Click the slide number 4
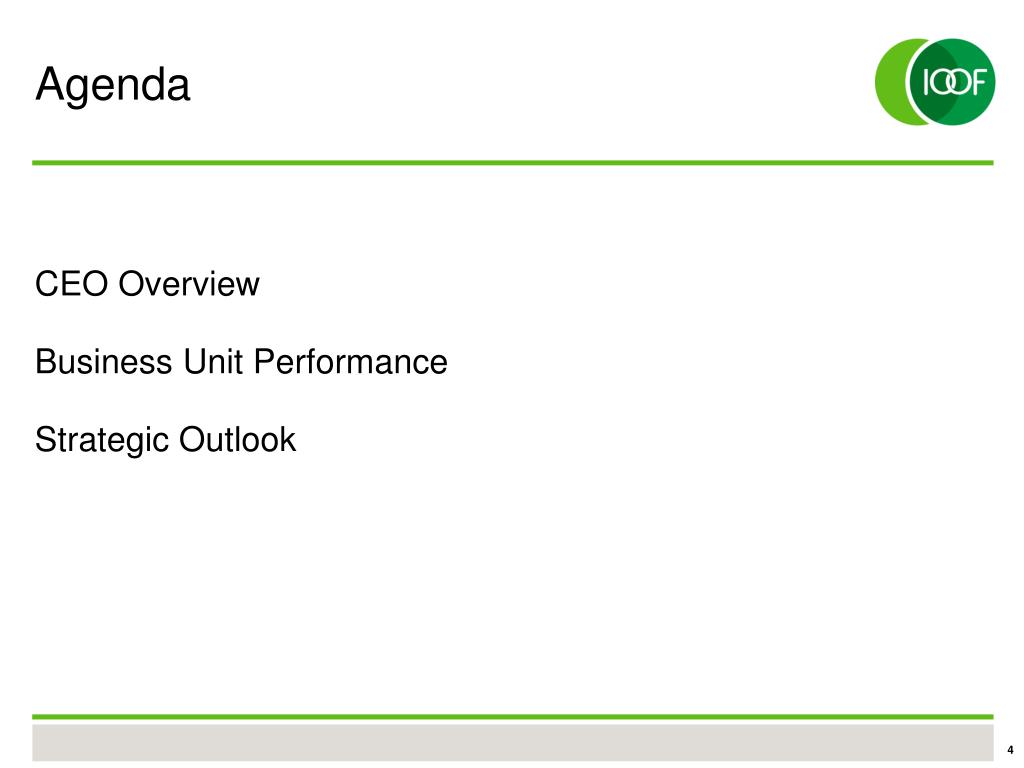The width and height of the screenshot is (1024, 768). click(x=1010, y=750)
